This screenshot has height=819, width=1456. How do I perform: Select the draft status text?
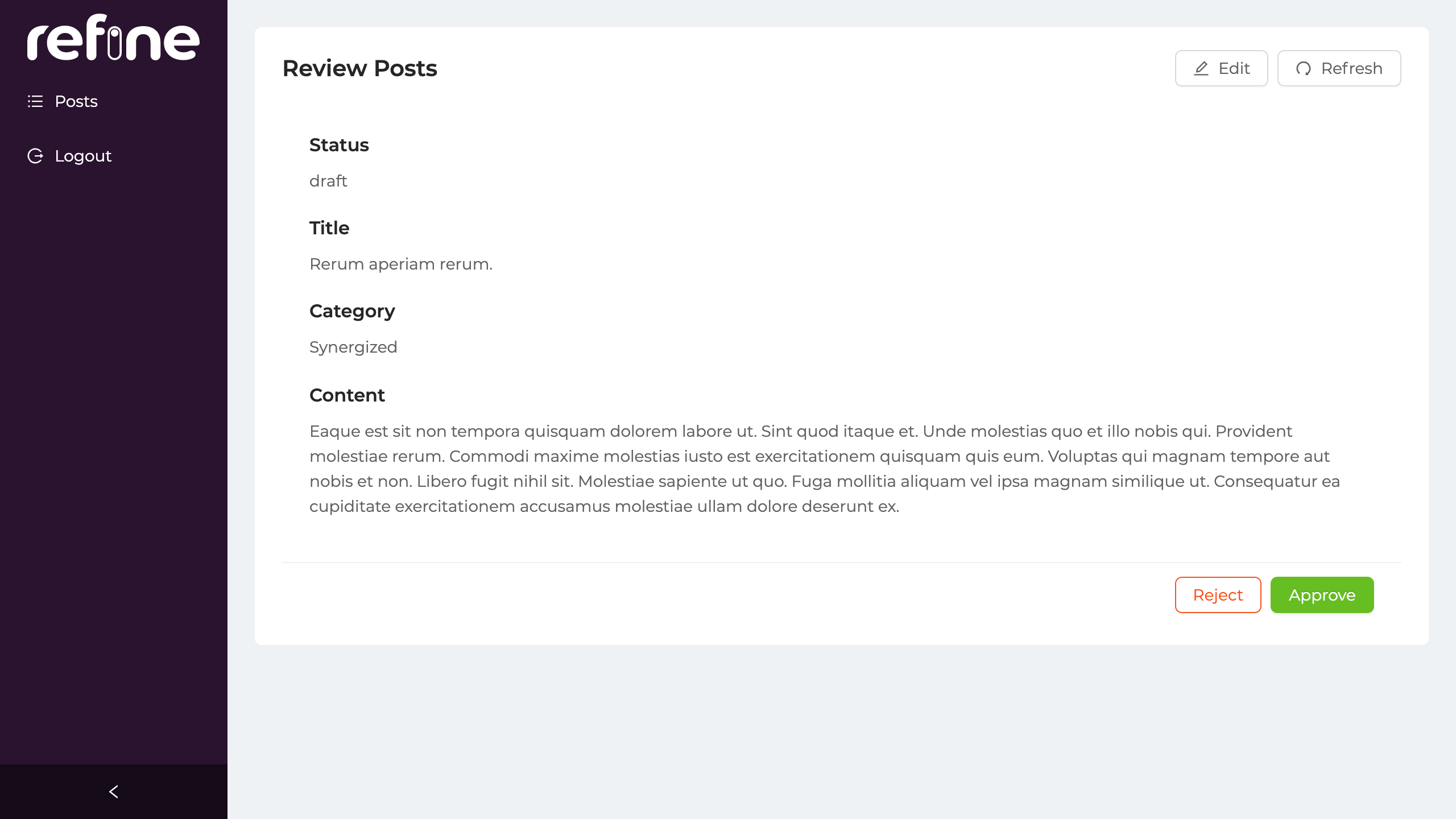pyautogui.click(x=328, y=180)
